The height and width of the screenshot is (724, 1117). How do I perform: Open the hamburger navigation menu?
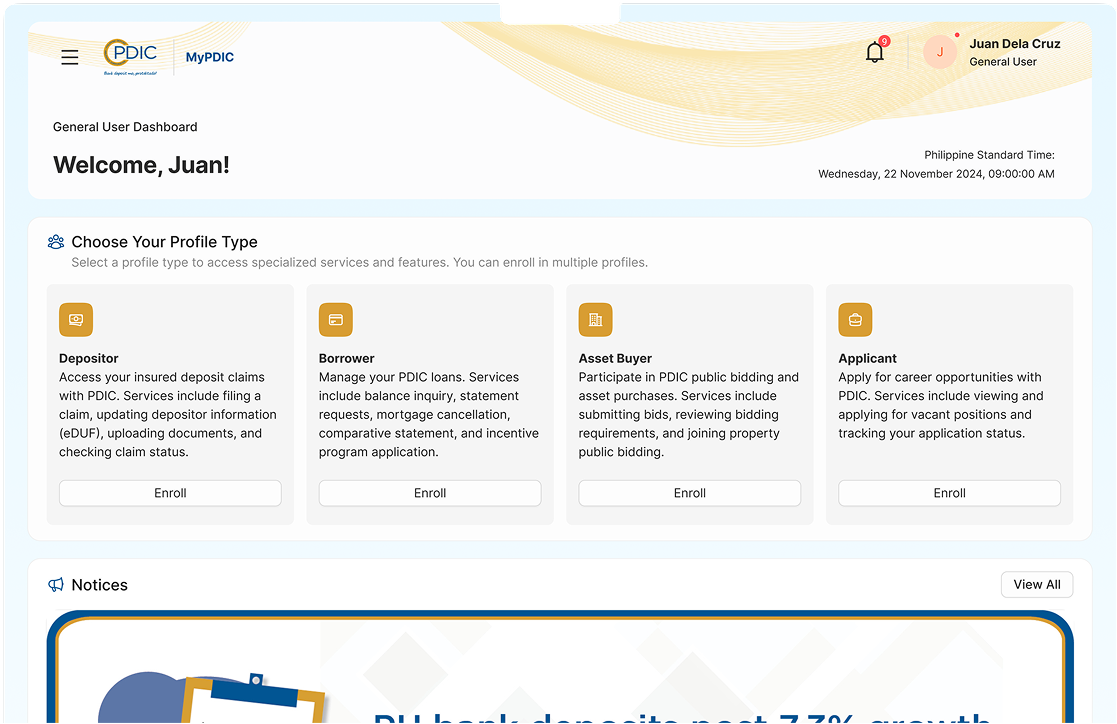click(x=70, y=57)
